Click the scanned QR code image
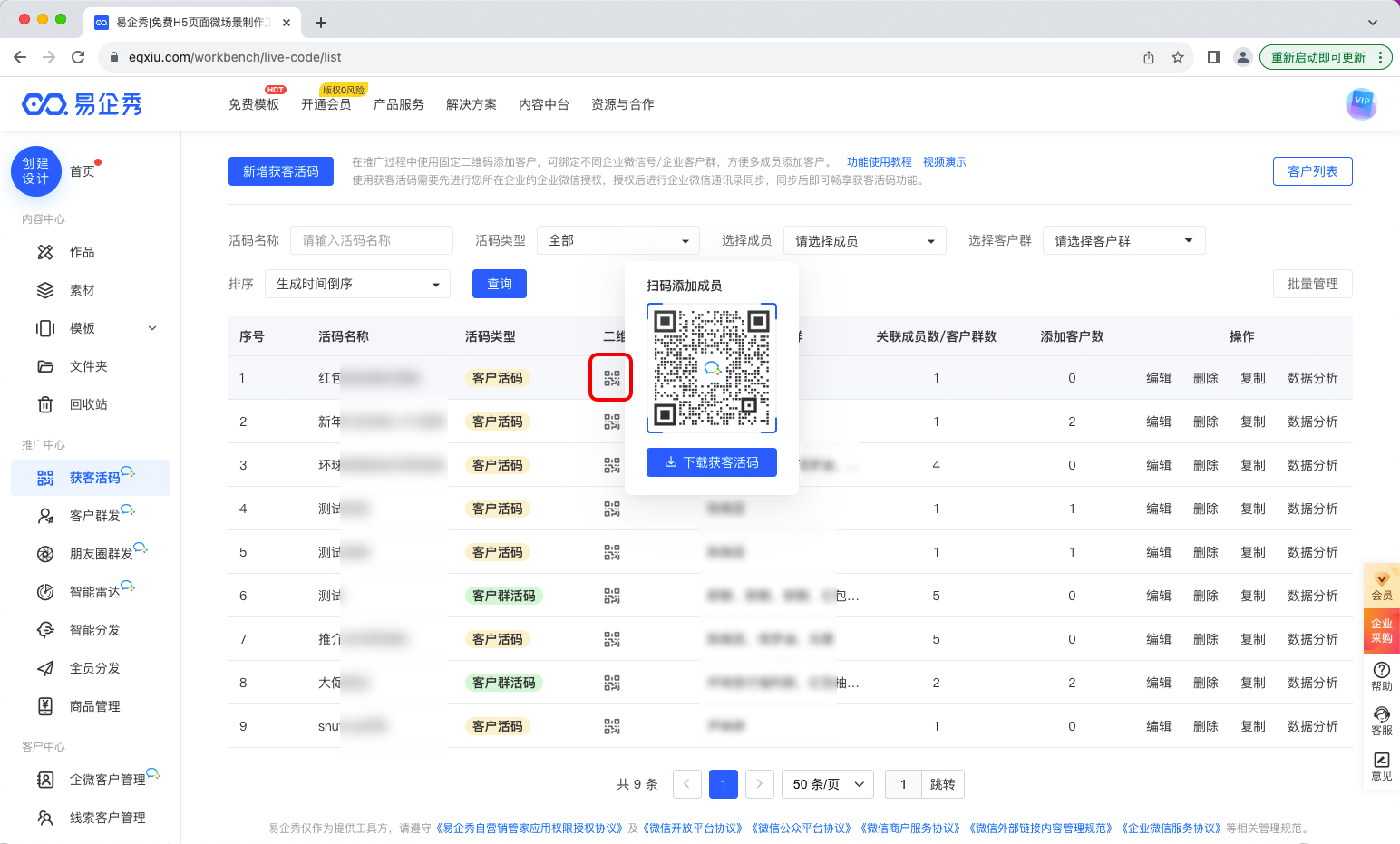This screenshot has width=1400, height=844. coord(712,368)
